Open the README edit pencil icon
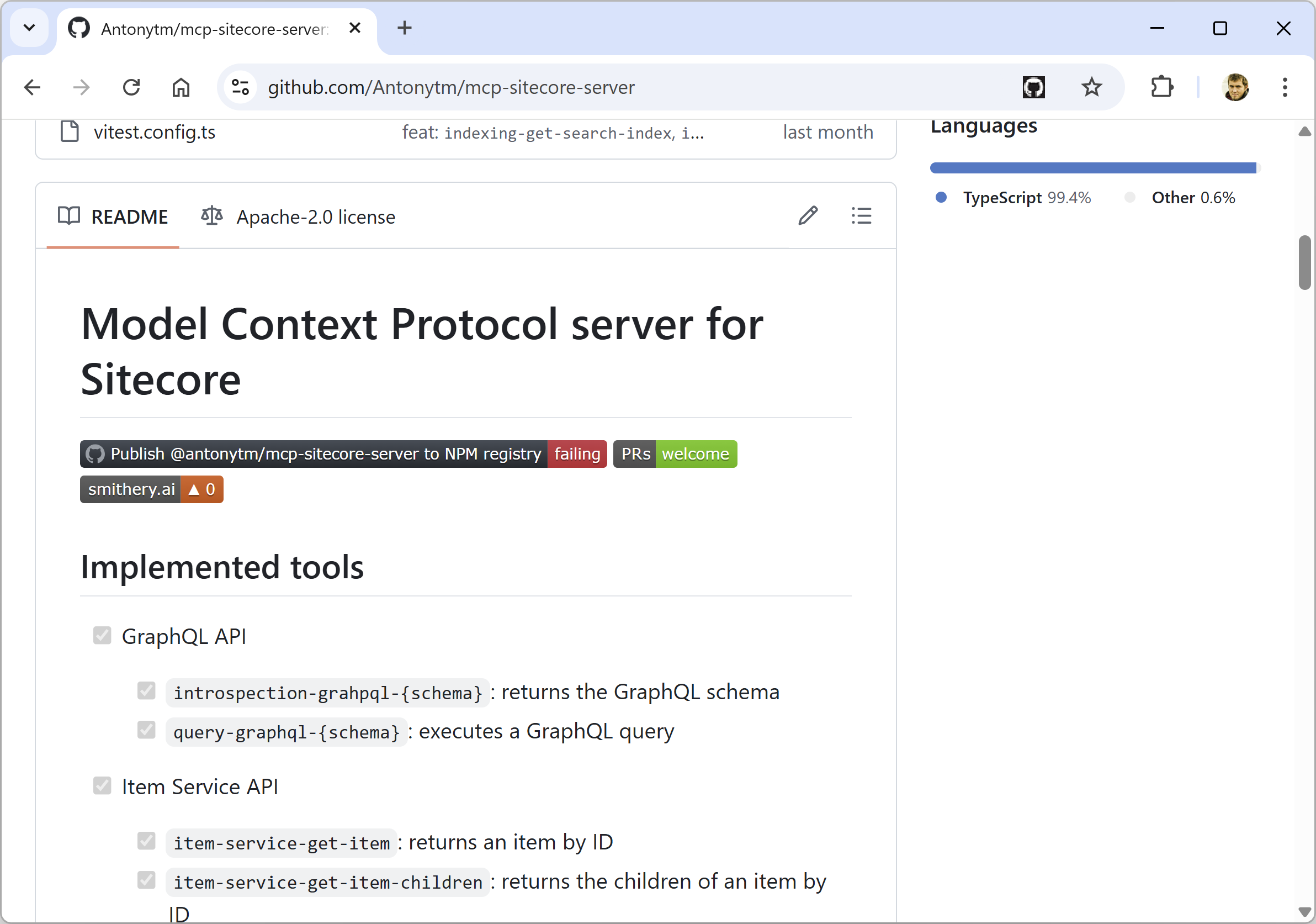 (x=808, y=215)
